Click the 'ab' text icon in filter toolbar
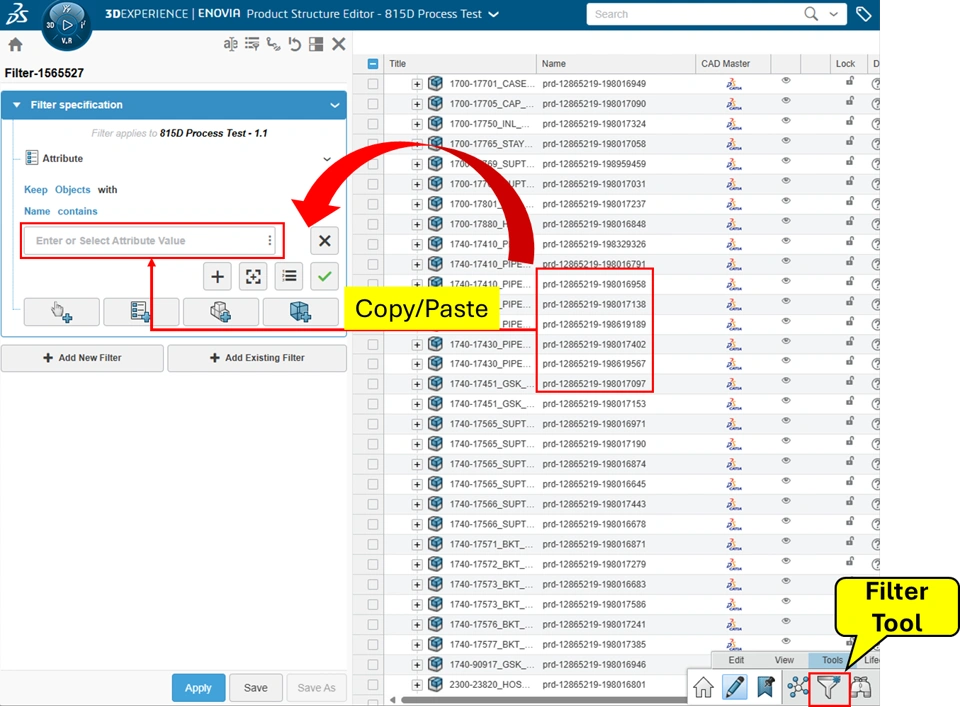960x707 pixels. 230,44
